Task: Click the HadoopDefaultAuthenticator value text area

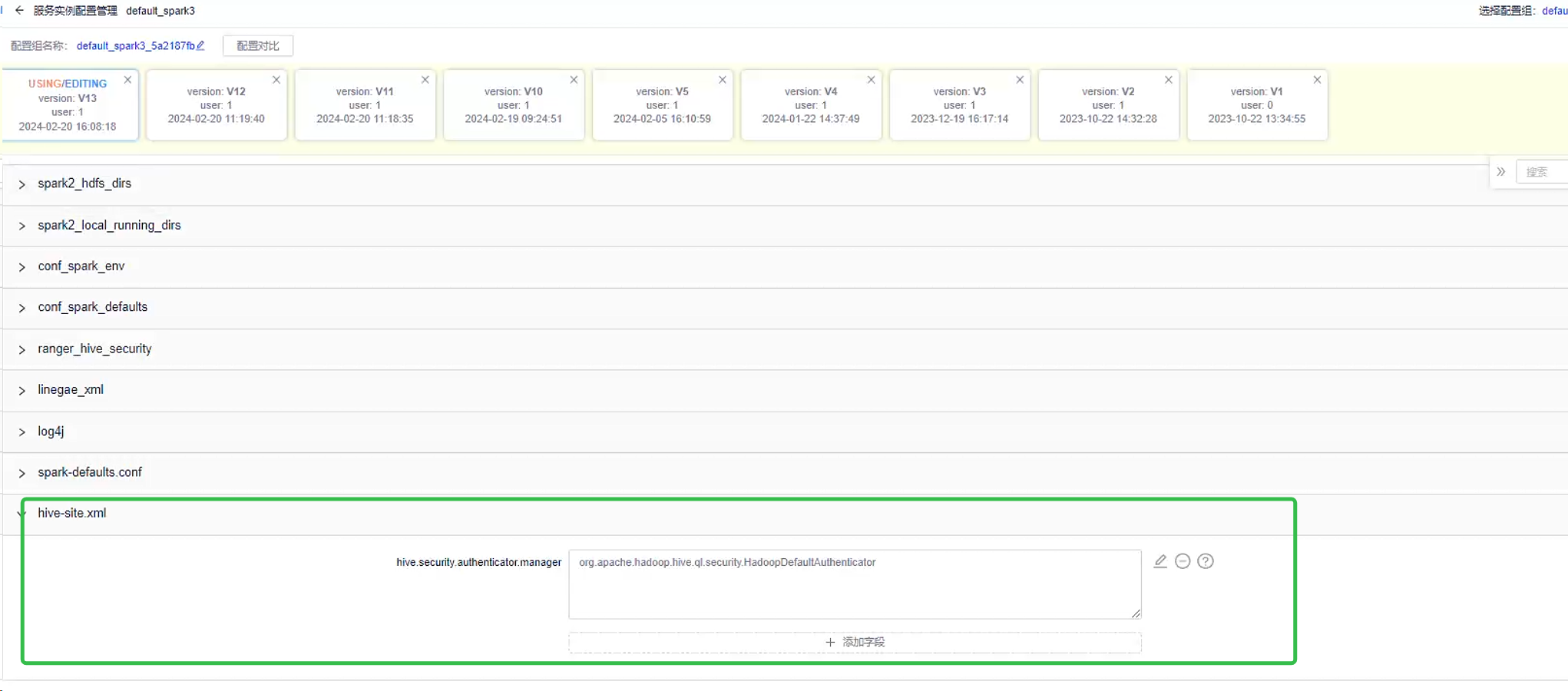Action: (x=854, y=584)
